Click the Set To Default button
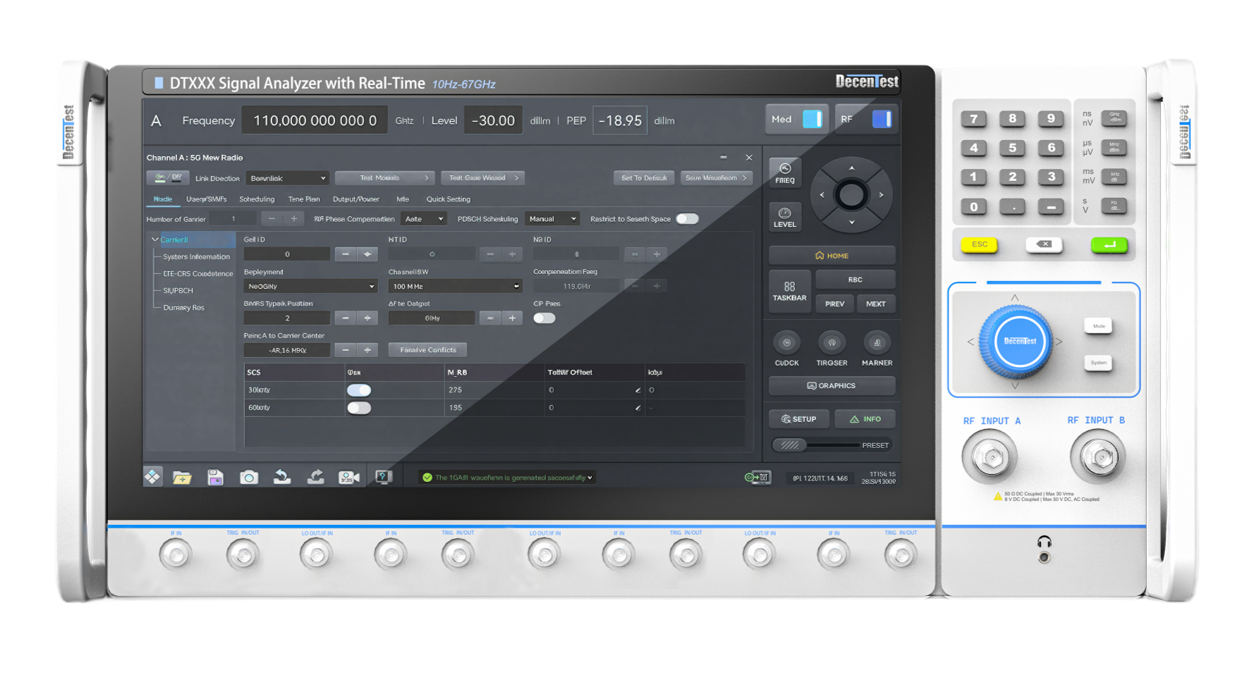The width and height of the screenshot is (1257, 683). (643, 178)
